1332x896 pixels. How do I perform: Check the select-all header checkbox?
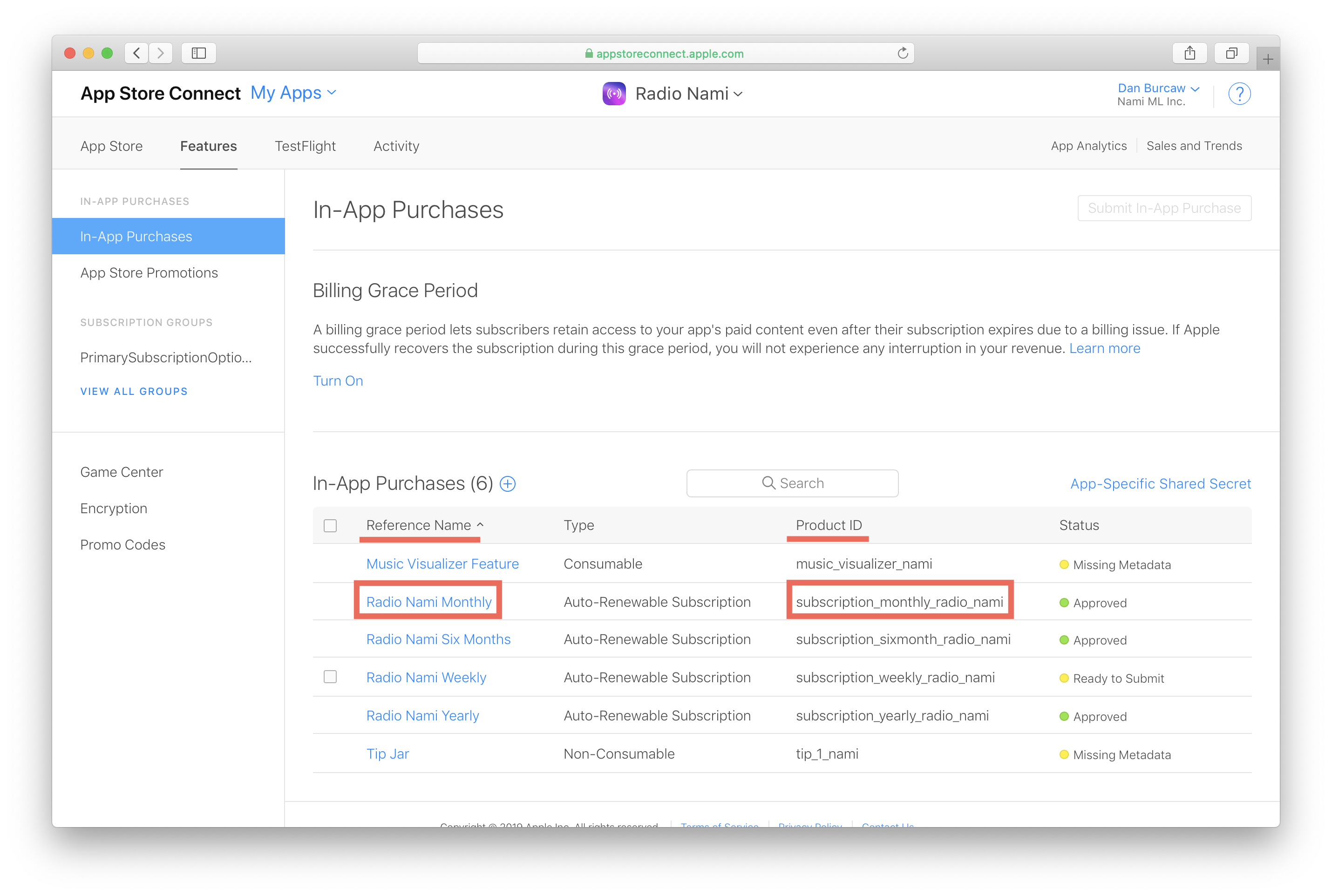coord(330,525)
